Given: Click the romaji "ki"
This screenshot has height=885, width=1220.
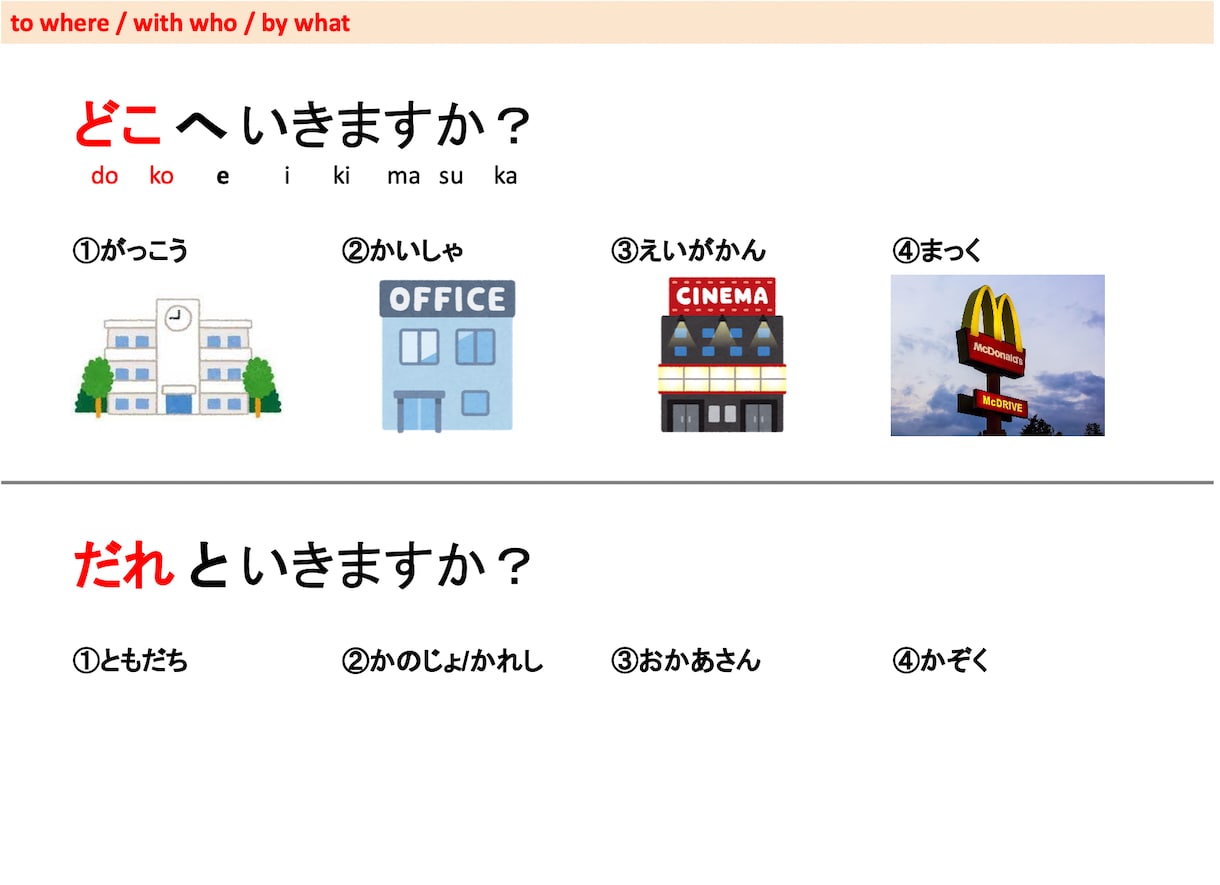Looking at the screenshot, I should click(x=342, y=176).
